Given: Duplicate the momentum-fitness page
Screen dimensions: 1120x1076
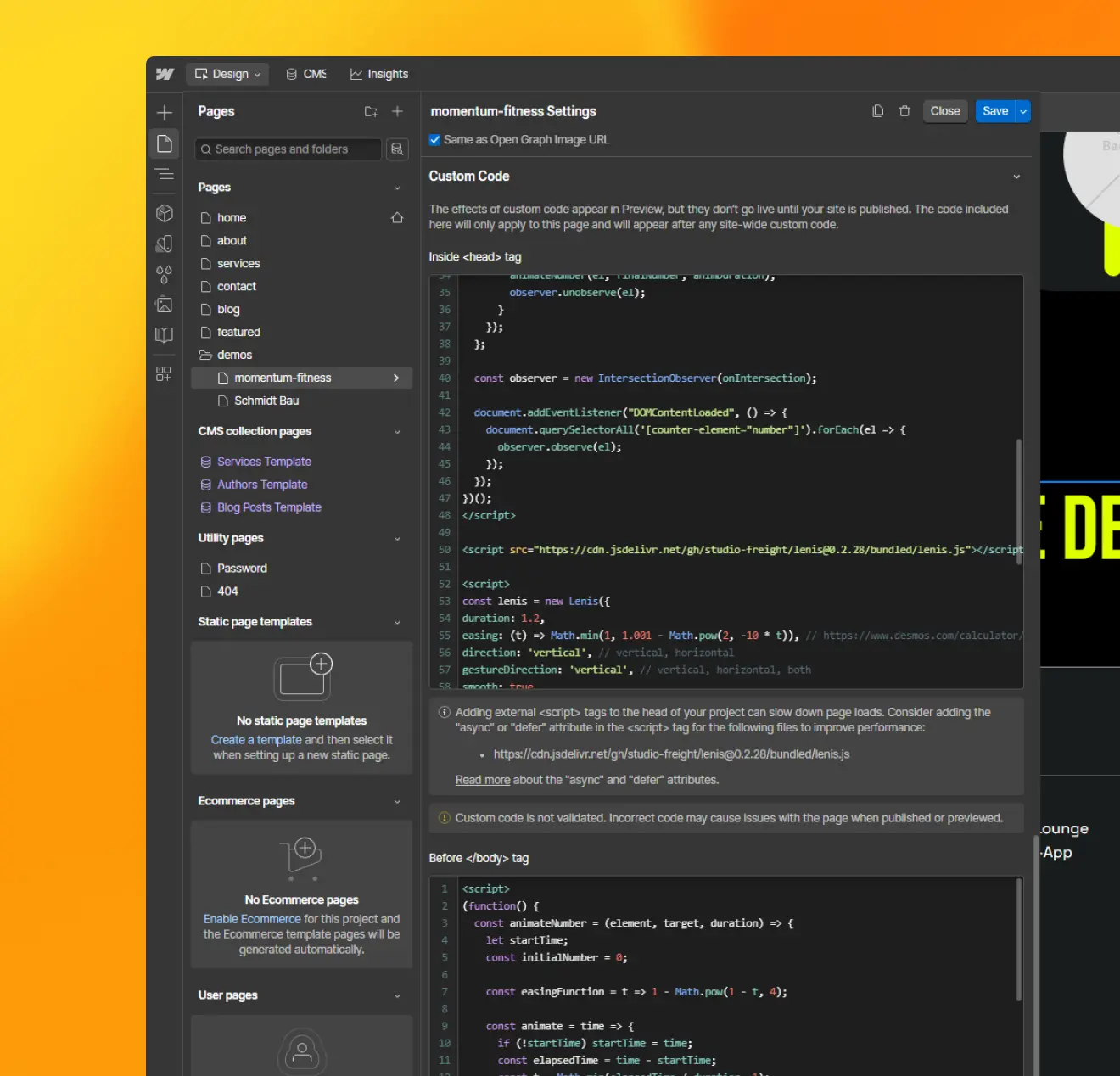Looking at the screenshot, I should [878, 111].
